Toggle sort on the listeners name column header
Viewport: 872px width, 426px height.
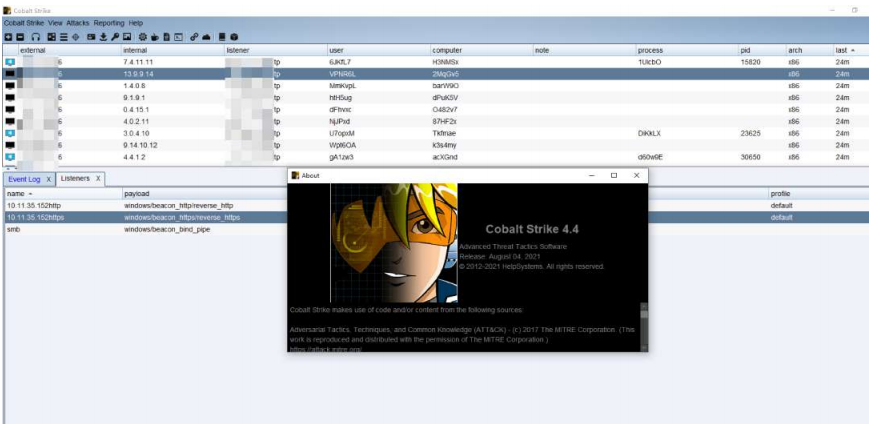tap(63, 194)
